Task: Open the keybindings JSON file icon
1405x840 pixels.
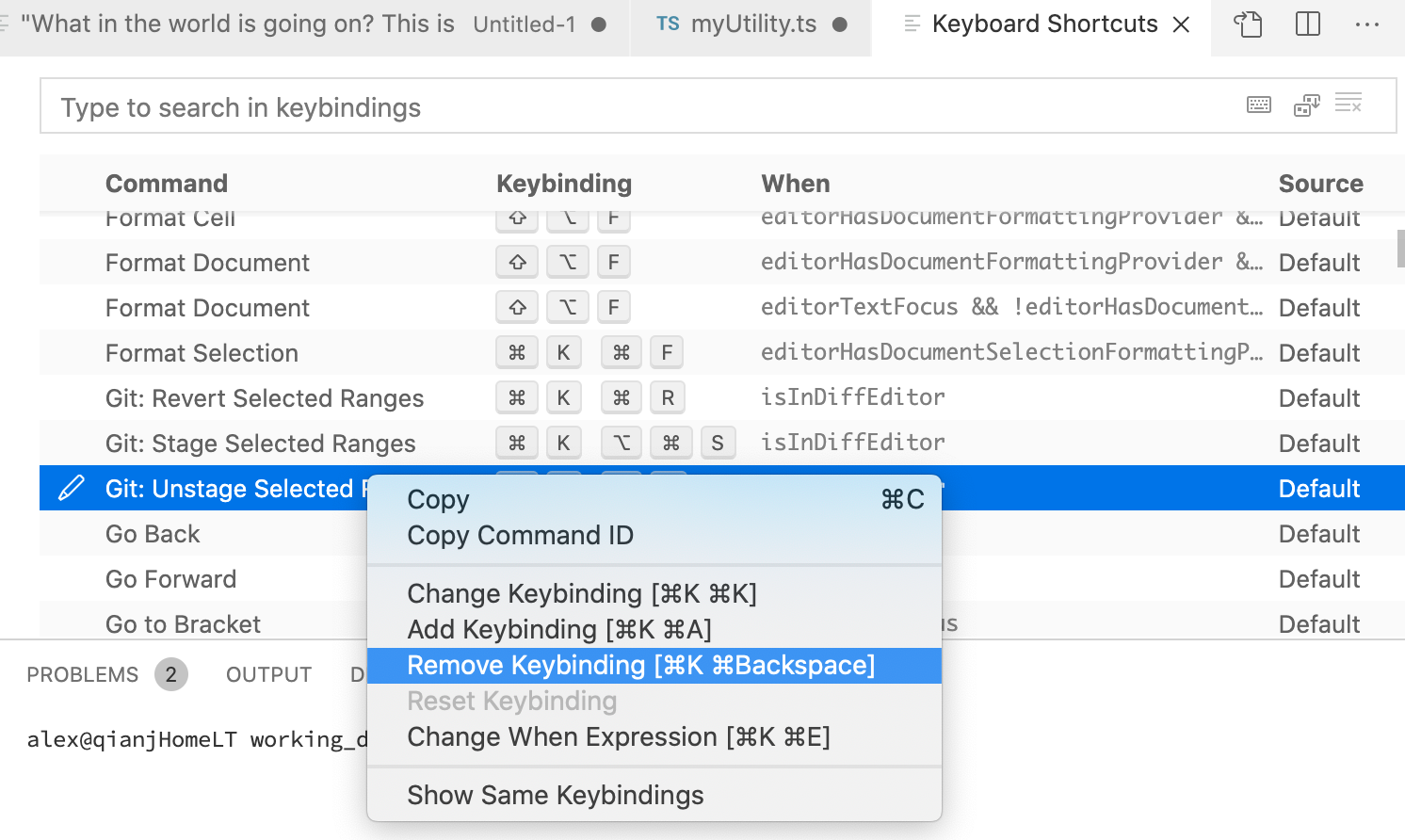Action: click(1248, 25)
